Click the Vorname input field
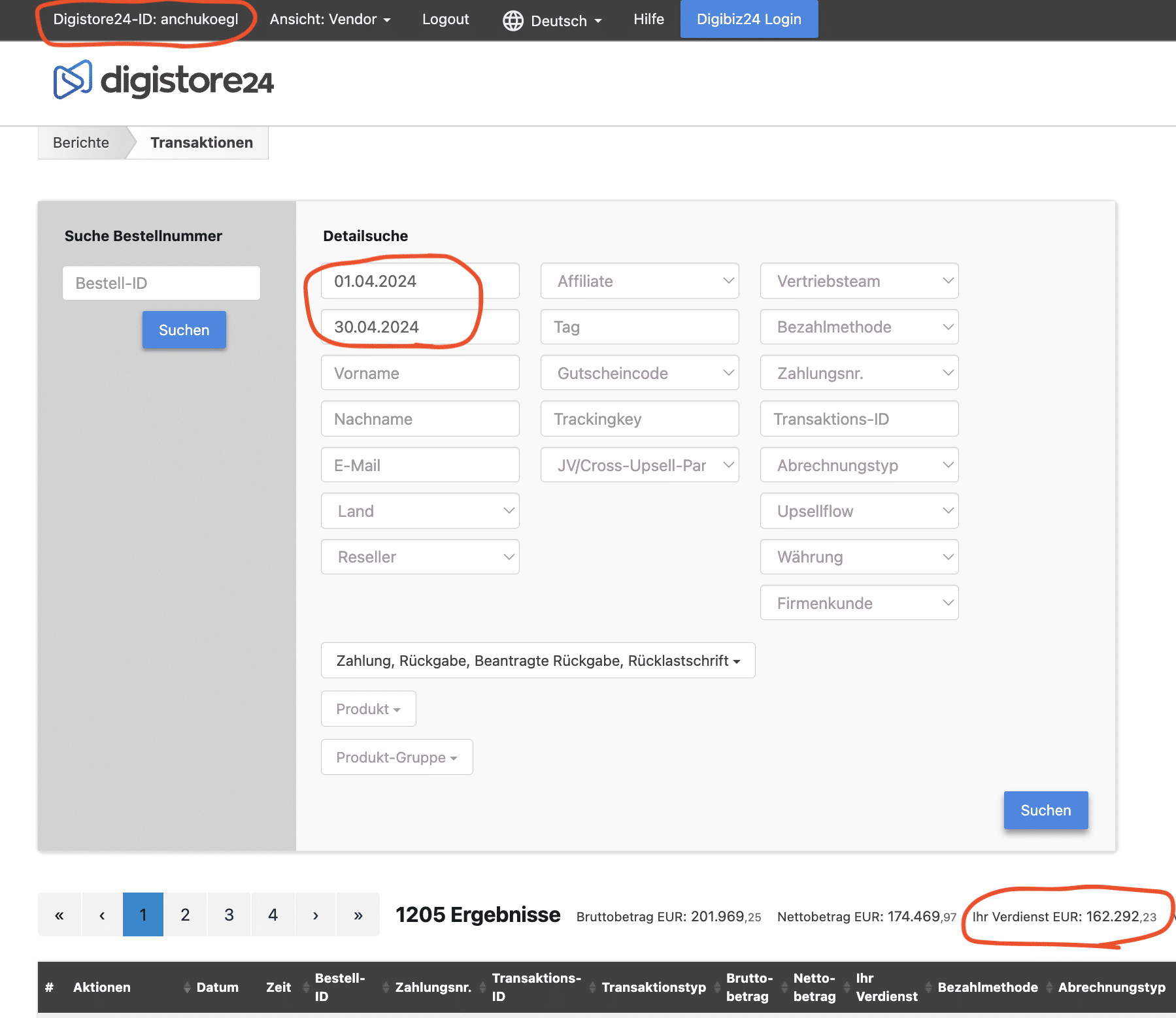 point(420,373)
